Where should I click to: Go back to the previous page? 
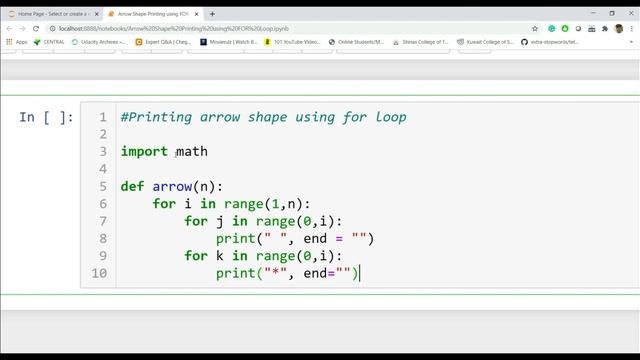(x=9, y=29)
